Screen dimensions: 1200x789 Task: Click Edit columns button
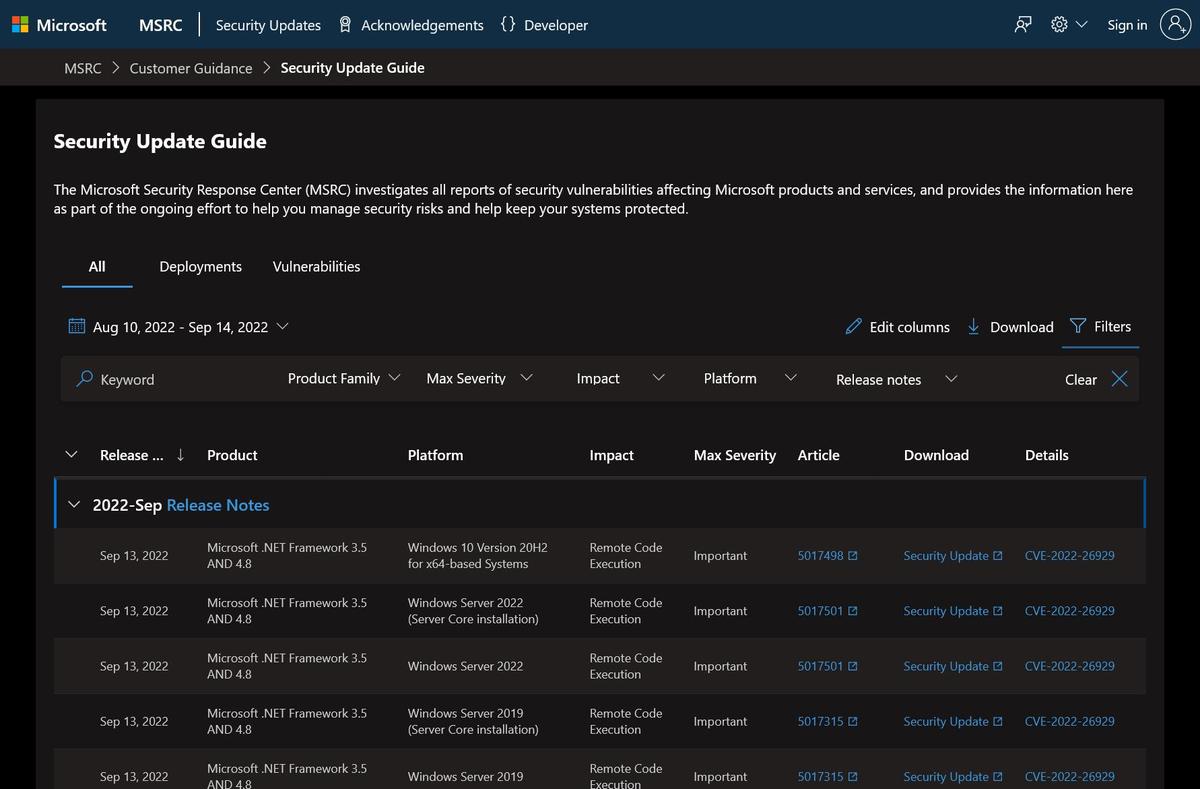pyautogui.click(x=897, y=326)
